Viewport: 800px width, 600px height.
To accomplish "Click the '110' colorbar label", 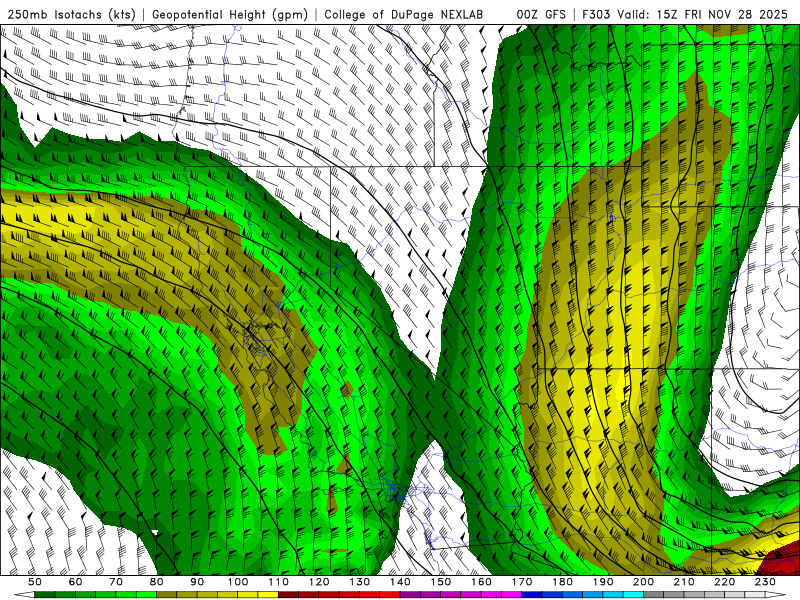I will tap(279, 582).
